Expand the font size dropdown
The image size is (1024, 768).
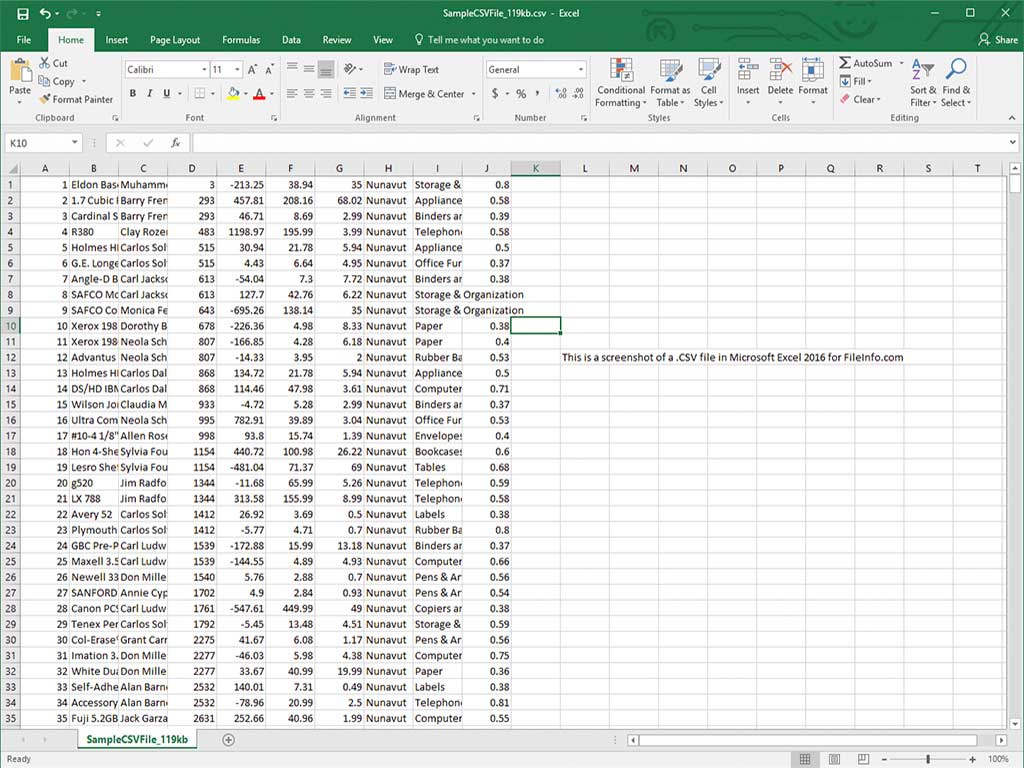237,70
